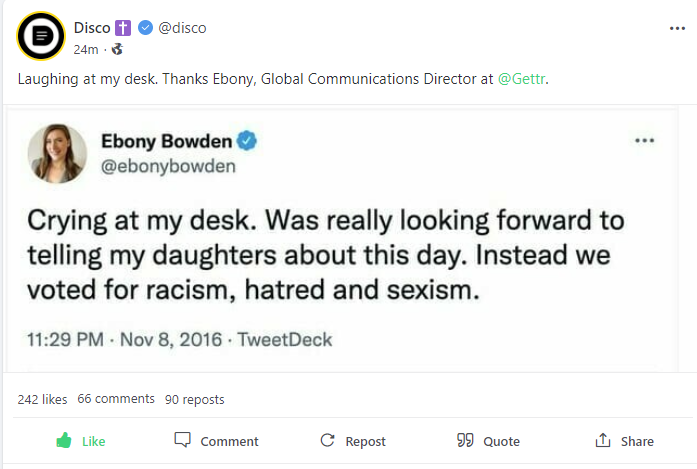Toggle the Like button label

(x=93, y=441)
